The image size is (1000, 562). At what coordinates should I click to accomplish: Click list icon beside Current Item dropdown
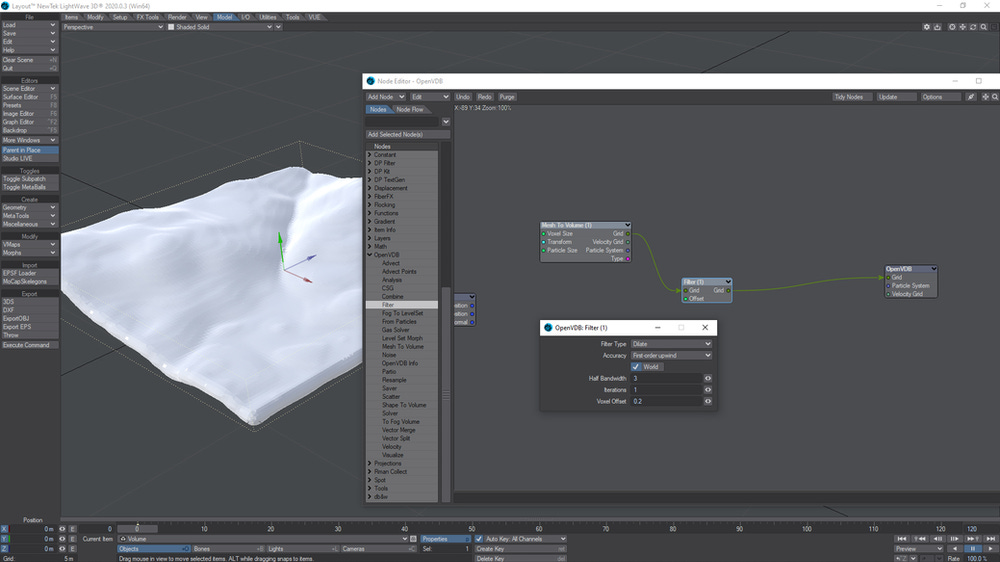pyautogui.click(x=413, y=539)
